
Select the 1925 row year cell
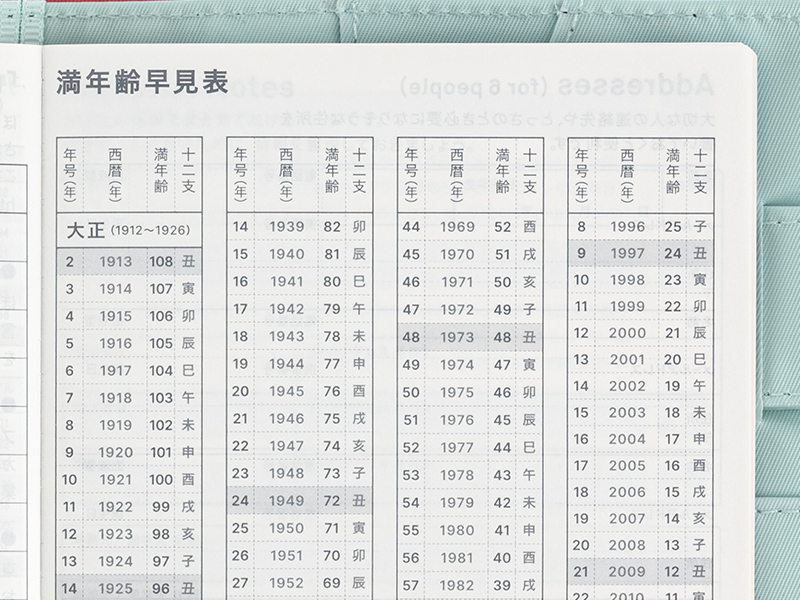(115, 589)
